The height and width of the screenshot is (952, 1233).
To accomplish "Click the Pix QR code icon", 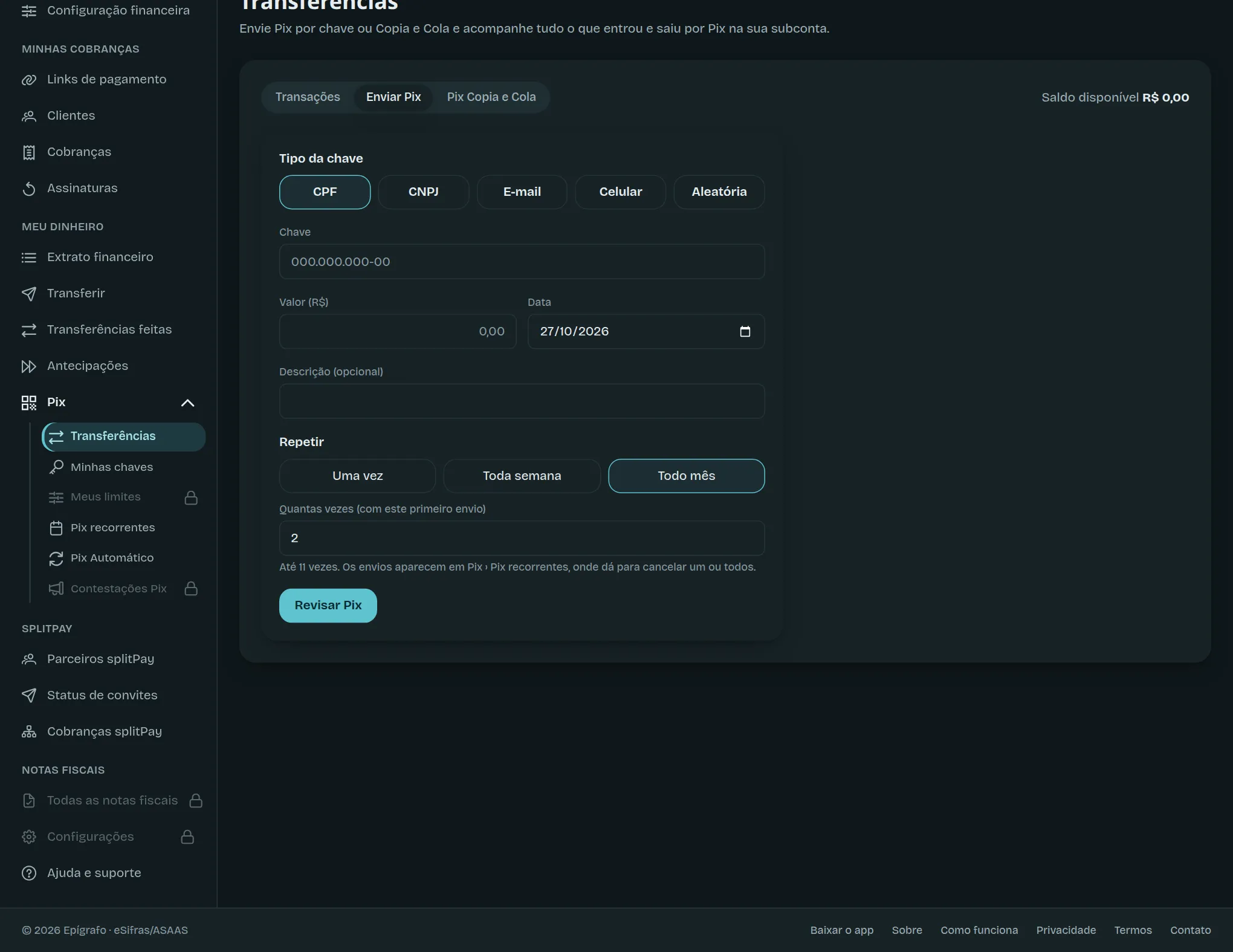I will tap(29, 403).
